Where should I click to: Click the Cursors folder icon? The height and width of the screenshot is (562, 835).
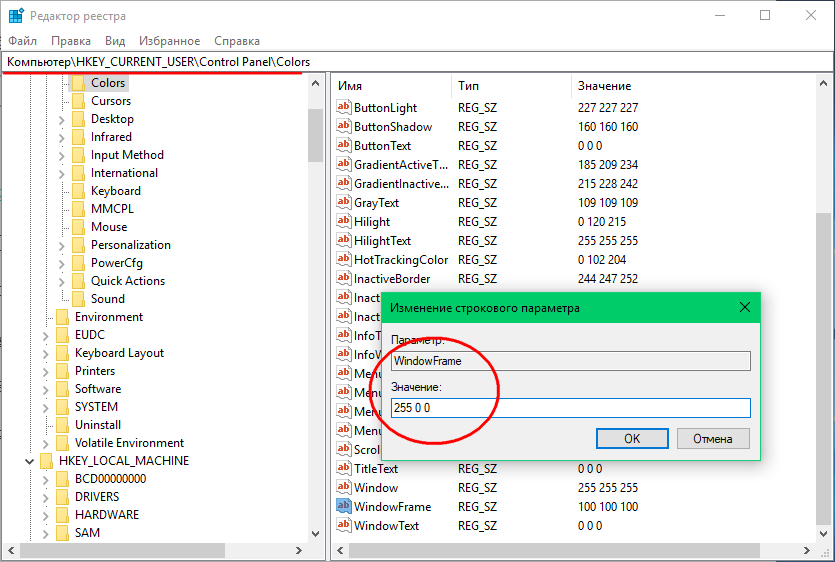[x=78, y=101]
